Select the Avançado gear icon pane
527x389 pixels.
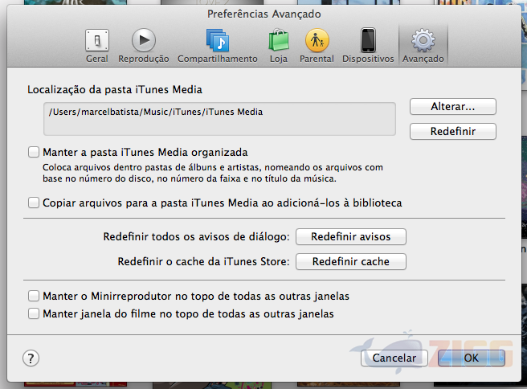(x=423, y=46)
